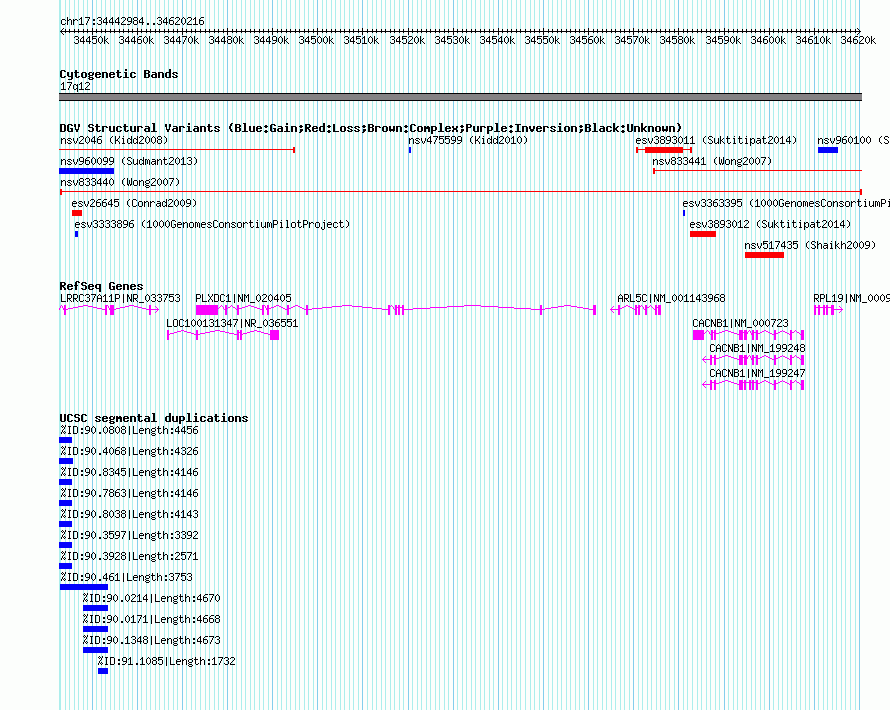890x710 pixels.
Task: Click duplication label %ID:90.0214|Length:4670
Action: click(x=152, y=598)
